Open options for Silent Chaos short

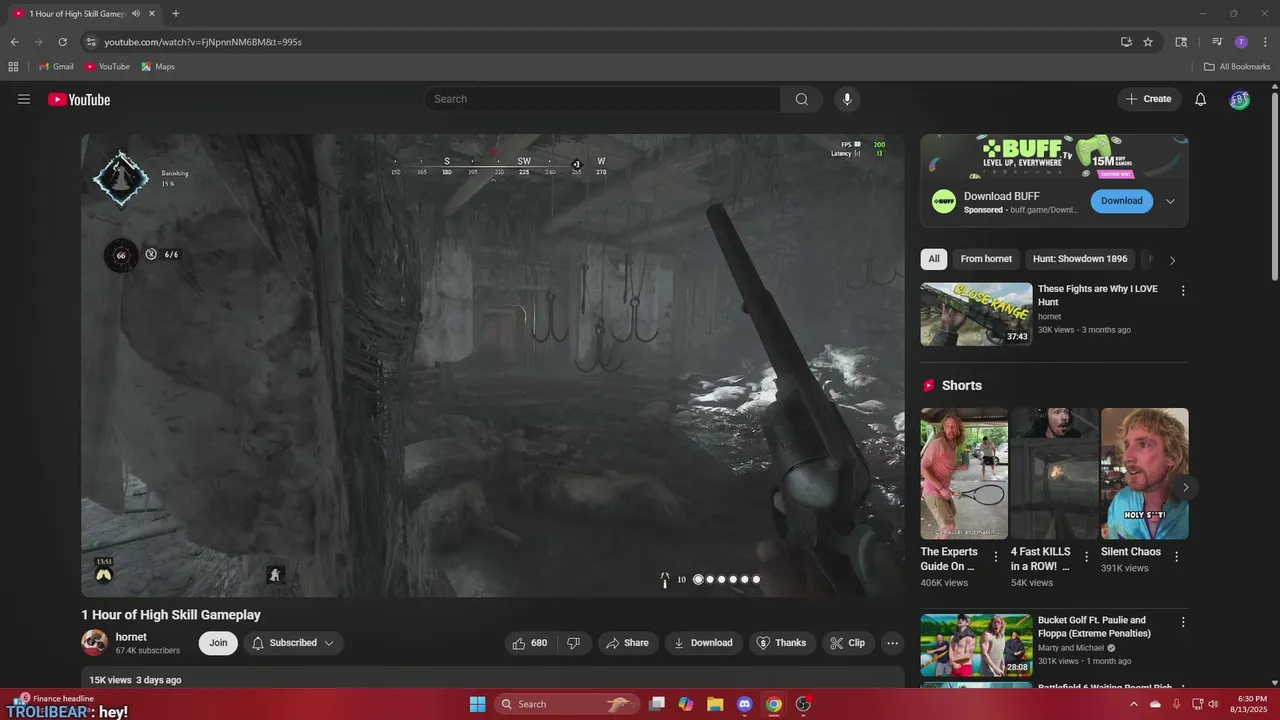point(1176,557)
